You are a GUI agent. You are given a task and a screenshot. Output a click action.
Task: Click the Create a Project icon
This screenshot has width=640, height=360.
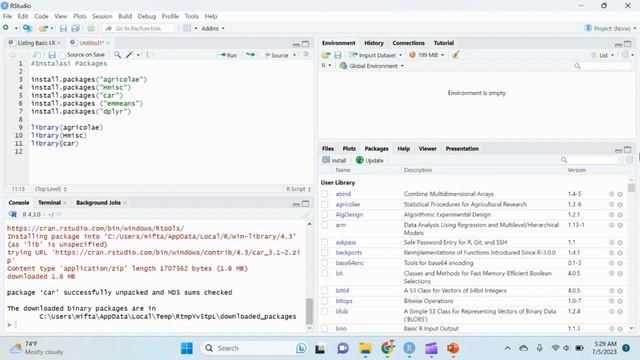27,28
